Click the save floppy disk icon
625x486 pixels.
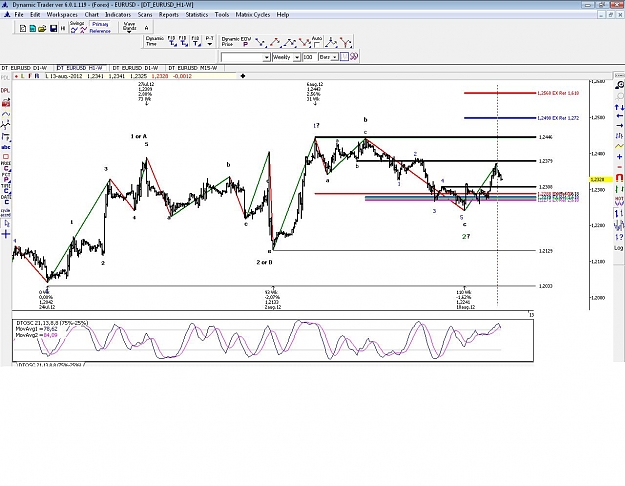(x=53, y=28)
